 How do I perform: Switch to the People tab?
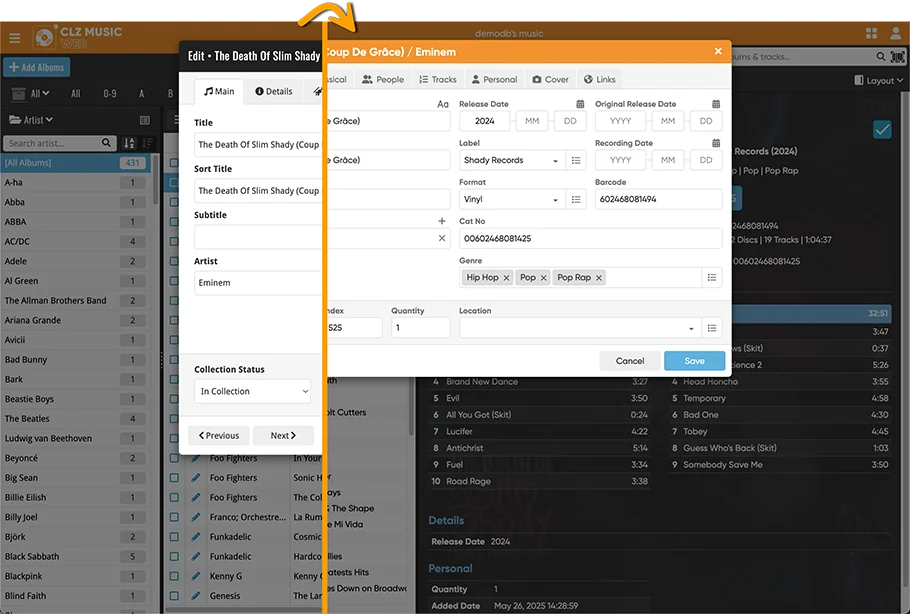pyautogui.click(x=383, y=80)
